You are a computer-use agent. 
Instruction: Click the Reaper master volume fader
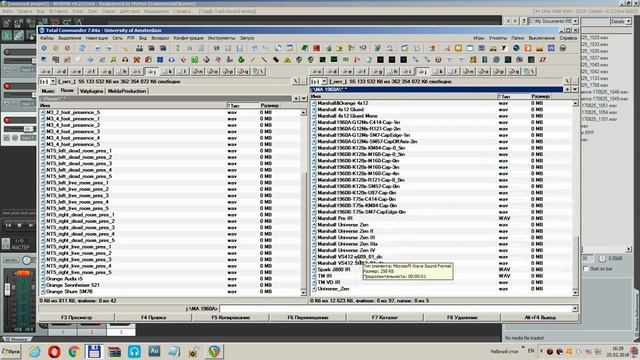click(x=7, y=289)
